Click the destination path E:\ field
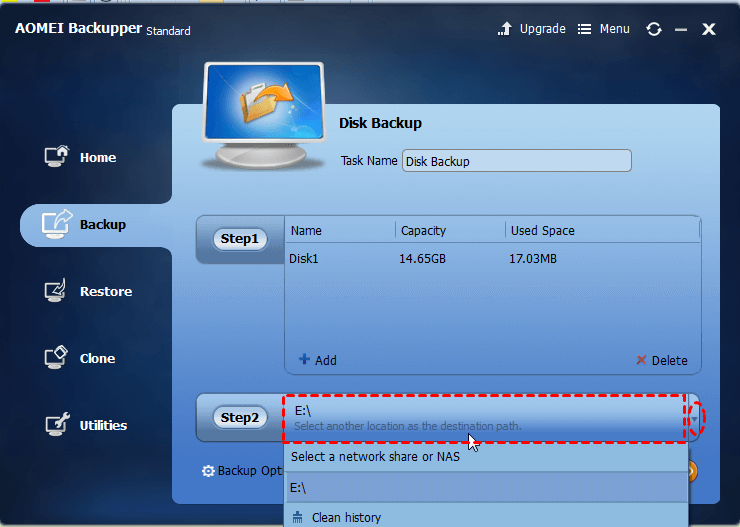This screenshot has width=740, height=527. click(484, 418)
